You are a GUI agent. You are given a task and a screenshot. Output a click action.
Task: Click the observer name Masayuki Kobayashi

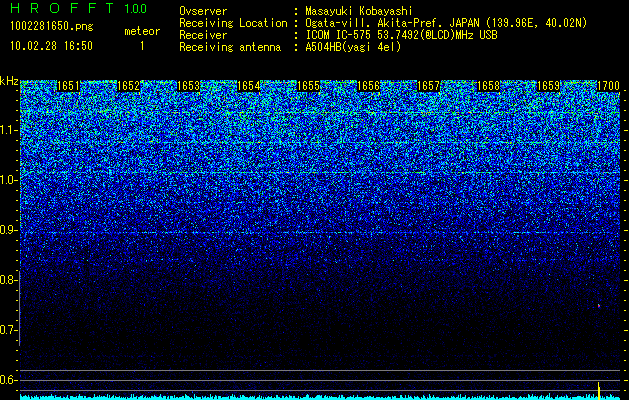tap(359, 12)
